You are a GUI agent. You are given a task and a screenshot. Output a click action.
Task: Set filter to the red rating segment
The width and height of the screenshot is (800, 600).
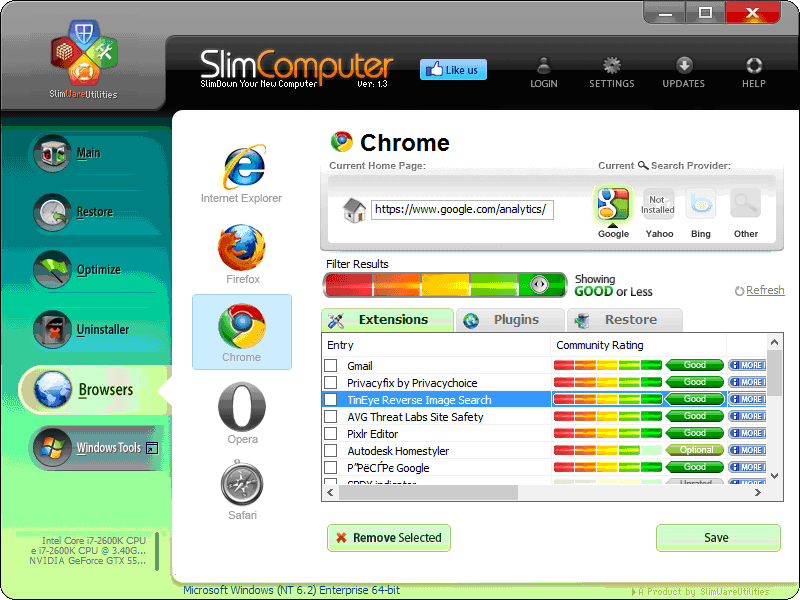349,285
